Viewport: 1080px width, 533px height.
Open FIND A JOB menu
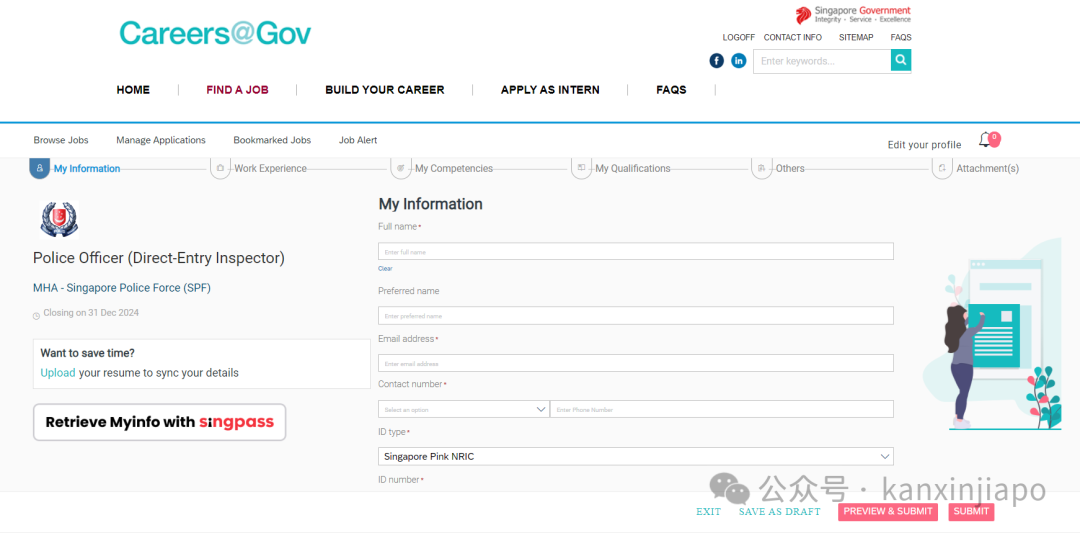coord(238,90)
